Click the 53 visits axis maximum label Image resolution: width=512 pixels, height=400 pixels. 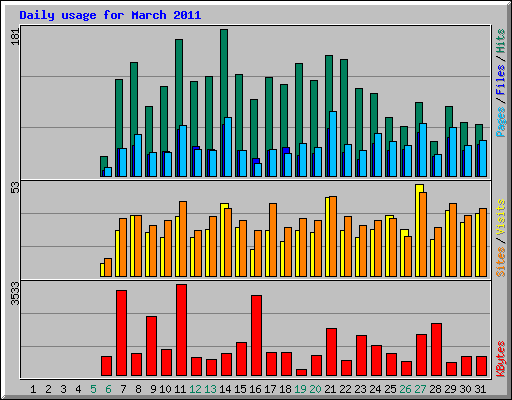15,188
